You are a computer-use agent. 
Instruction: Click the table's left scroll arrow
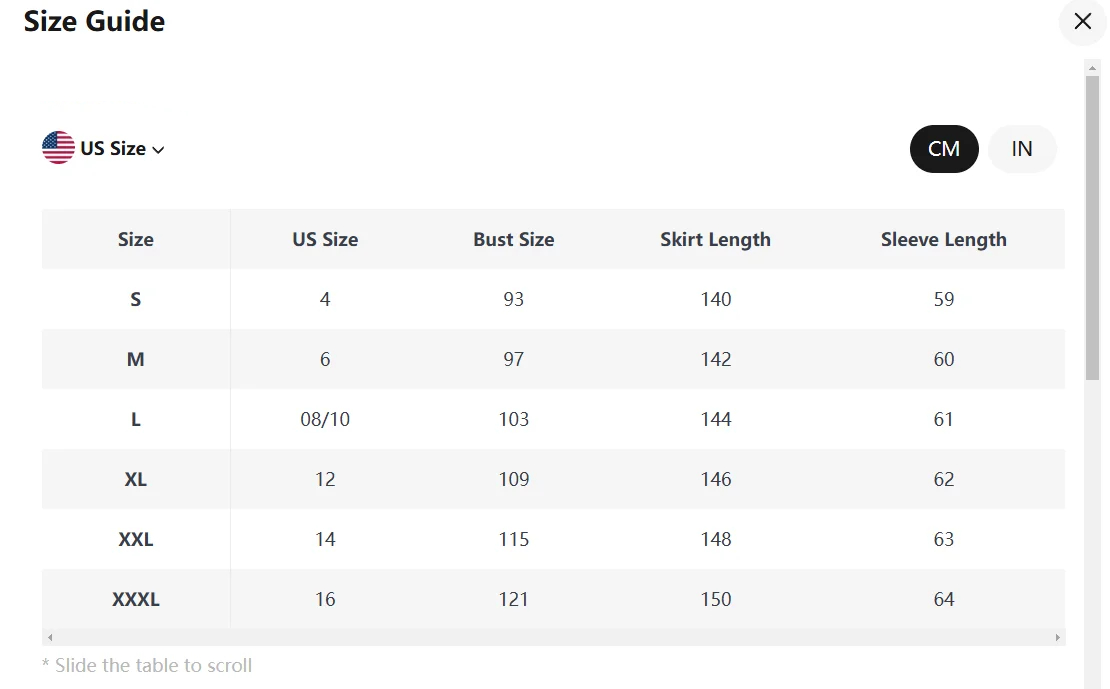coord(50,637)
